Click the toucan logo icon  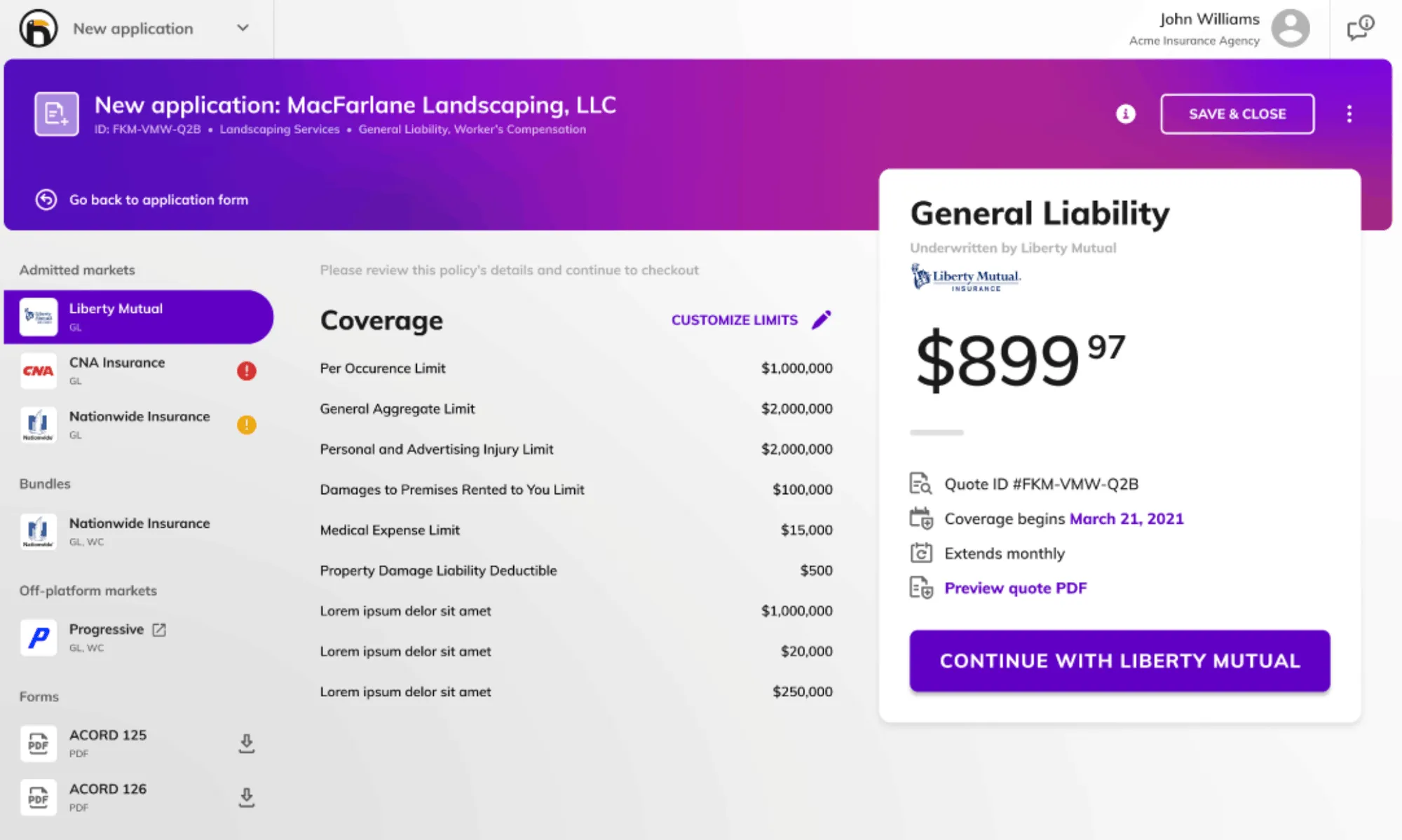click(x=39, y=29)
